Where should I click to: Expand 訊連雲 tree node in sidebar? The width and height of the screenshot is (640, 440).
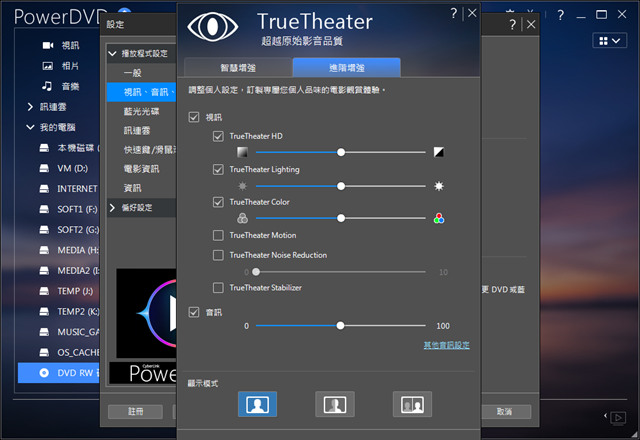[30, 107]
